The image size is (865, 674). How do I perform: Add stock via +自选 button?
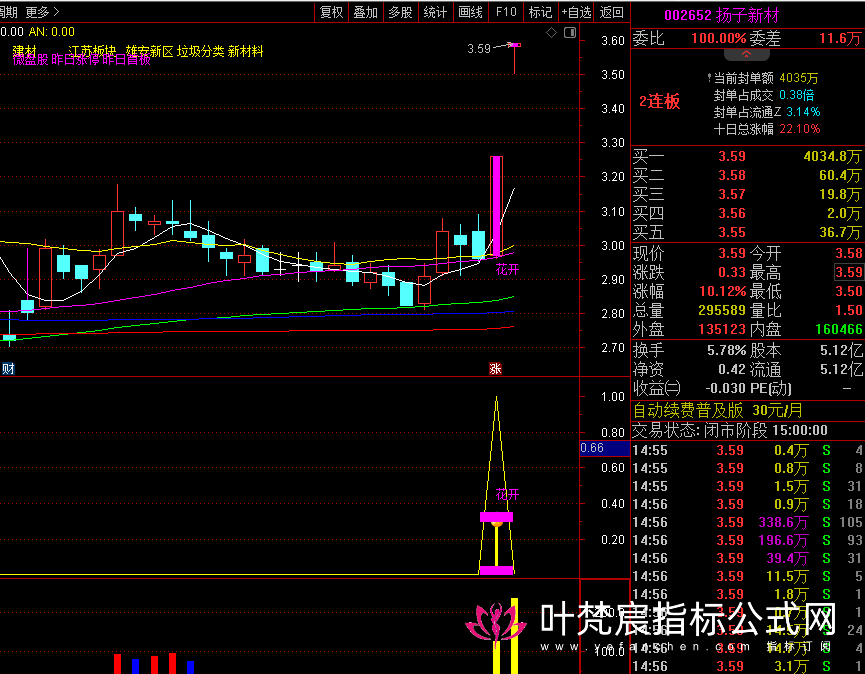[x=576, y=12]
